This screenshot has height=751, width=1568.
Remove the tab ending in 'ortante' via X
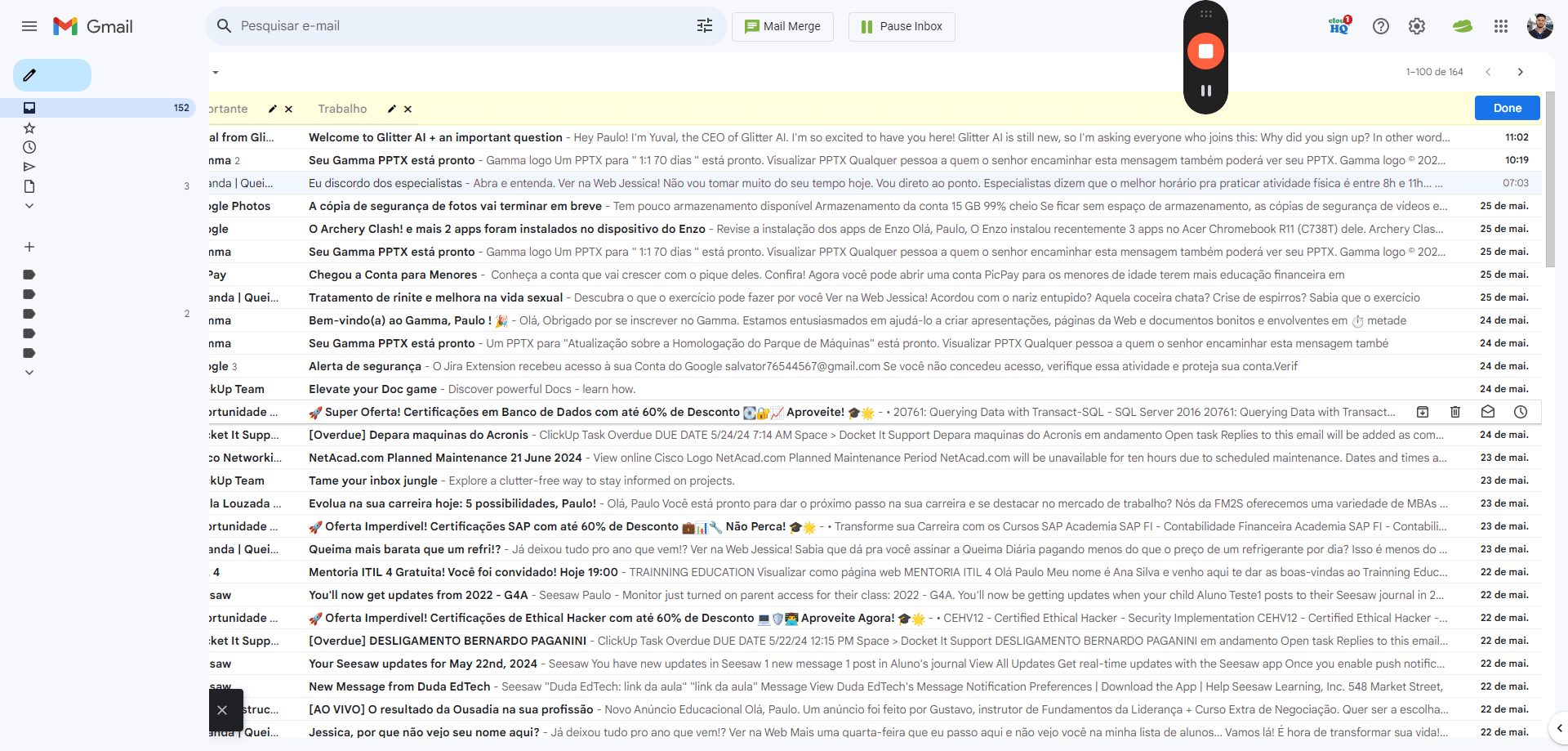point(288,109)
